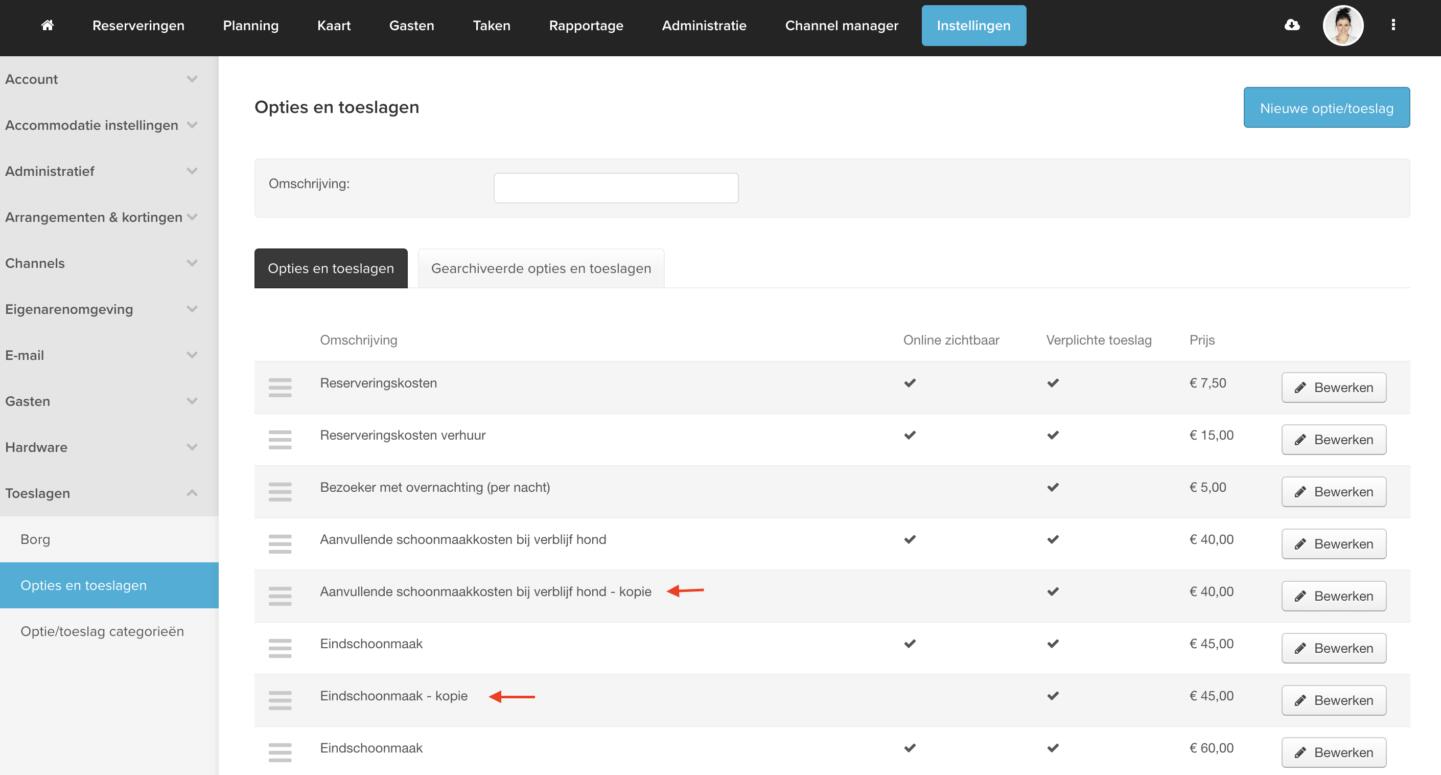
Task: Open Optie/toeslag categorieën in sidebar
Action: 102,631
